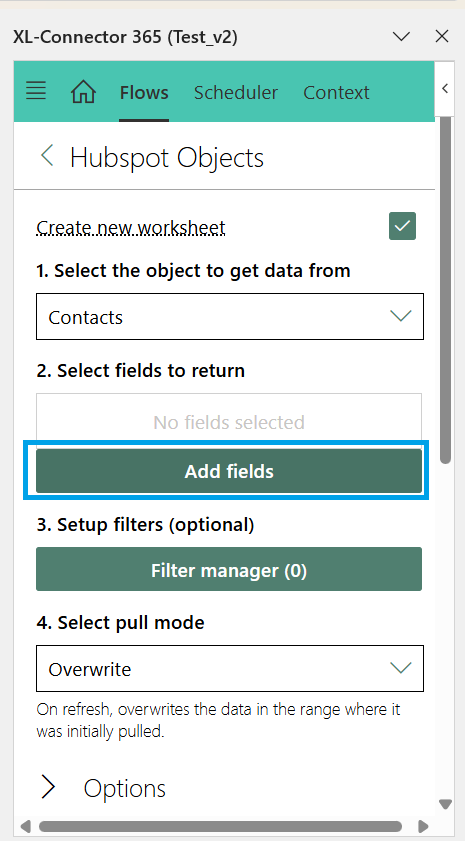Click the horizontal scrollbar right arrow
The height and width of the screenshot is (841, 465).
point(423,826)
